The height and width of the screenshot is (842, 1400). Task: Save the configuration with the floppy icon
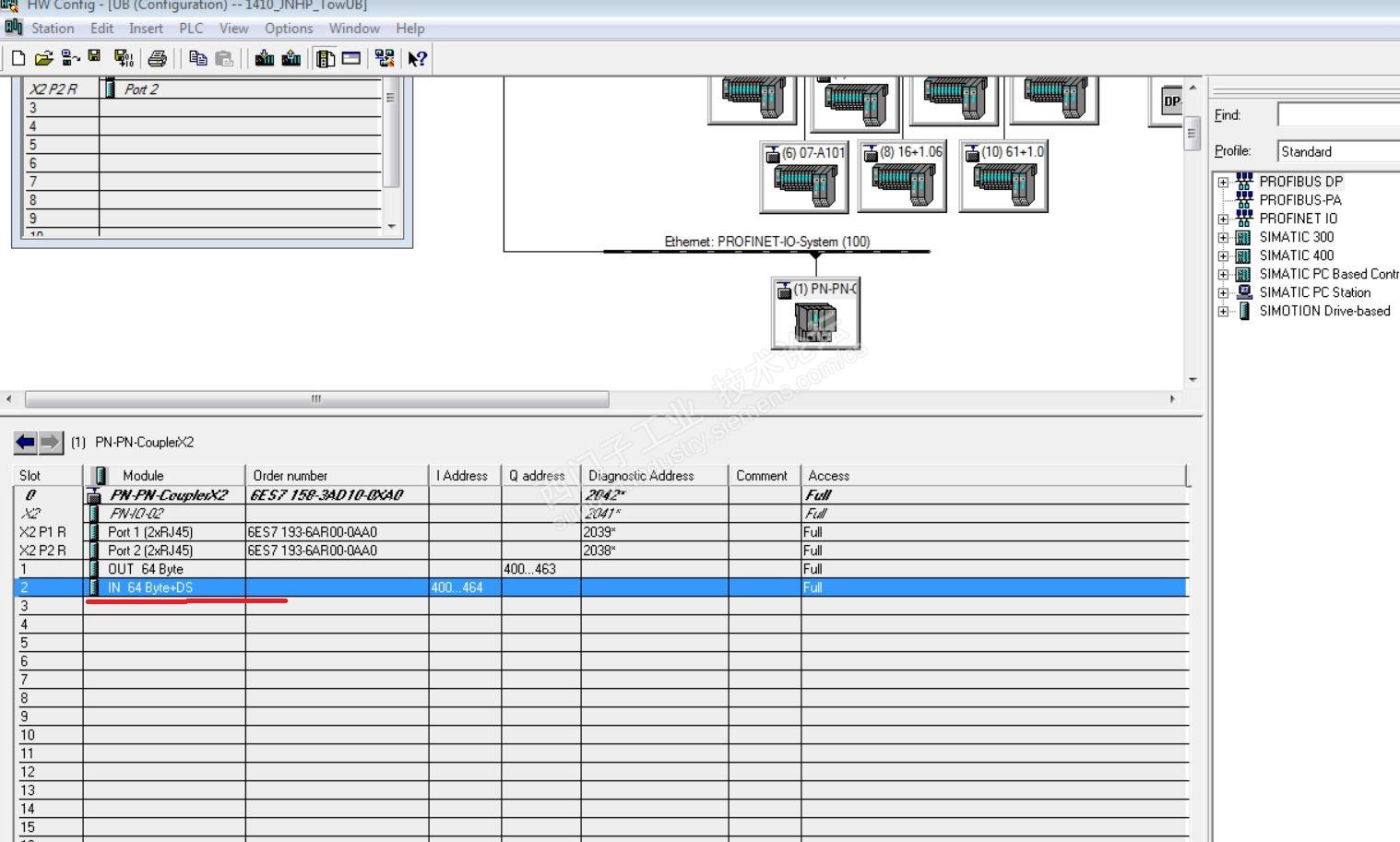click(x=94, y=57)
